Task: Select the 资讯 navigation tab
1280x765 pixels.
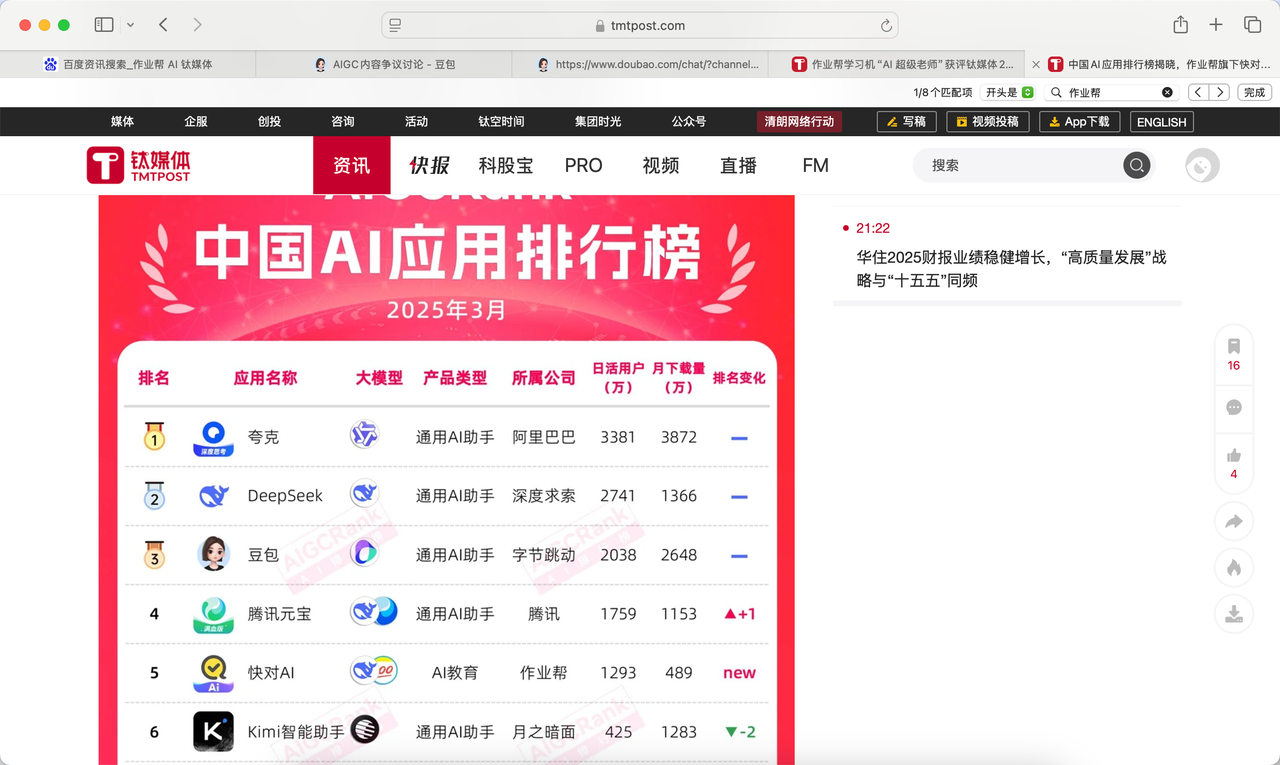Action: click(x=351, y=165)
